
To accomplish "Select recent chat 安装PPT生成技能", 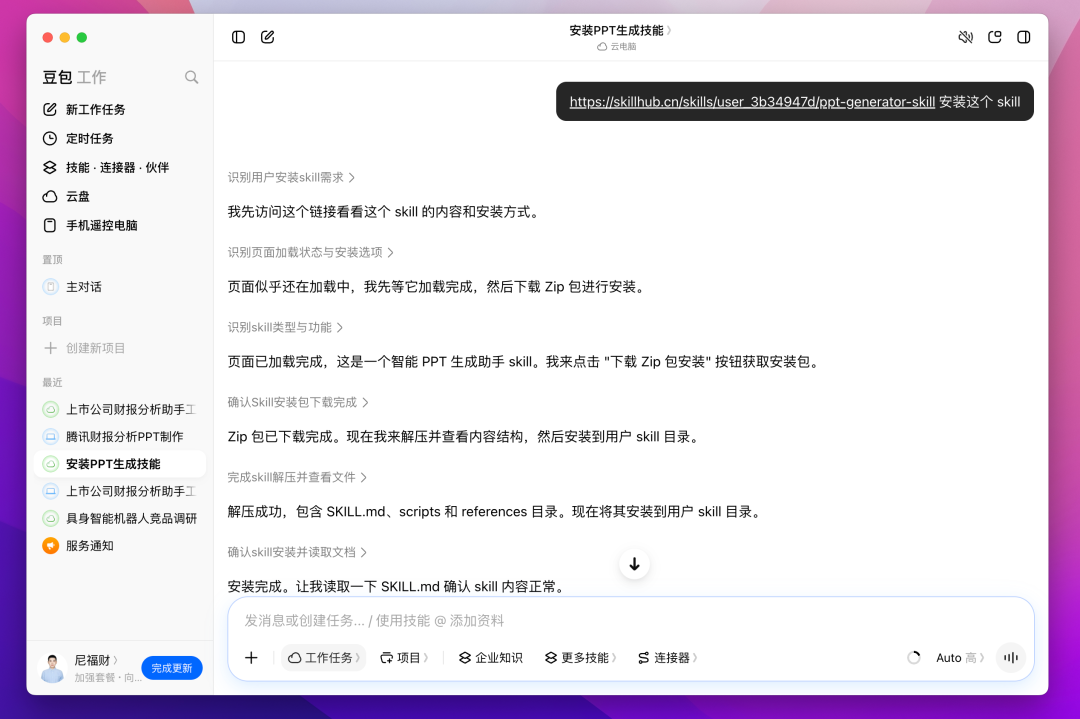I will (x=119, y=464).
